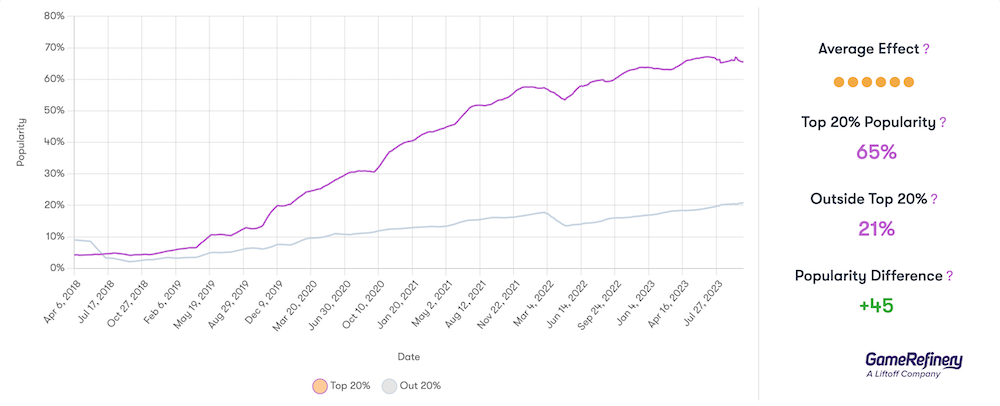Click the +45 Popularity Difference value

pyautogui.click(x=876, y=306)
